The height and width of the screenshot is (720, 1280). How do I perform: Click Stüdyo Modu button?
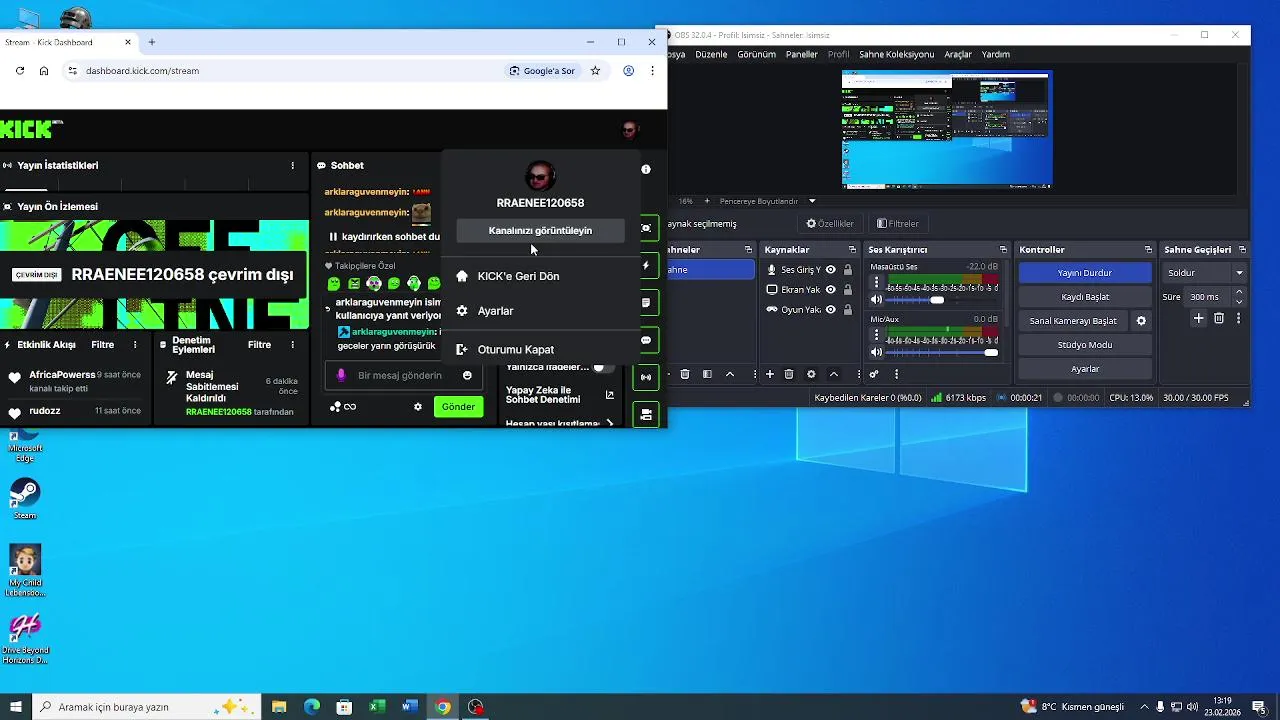tap(1085, 345)
